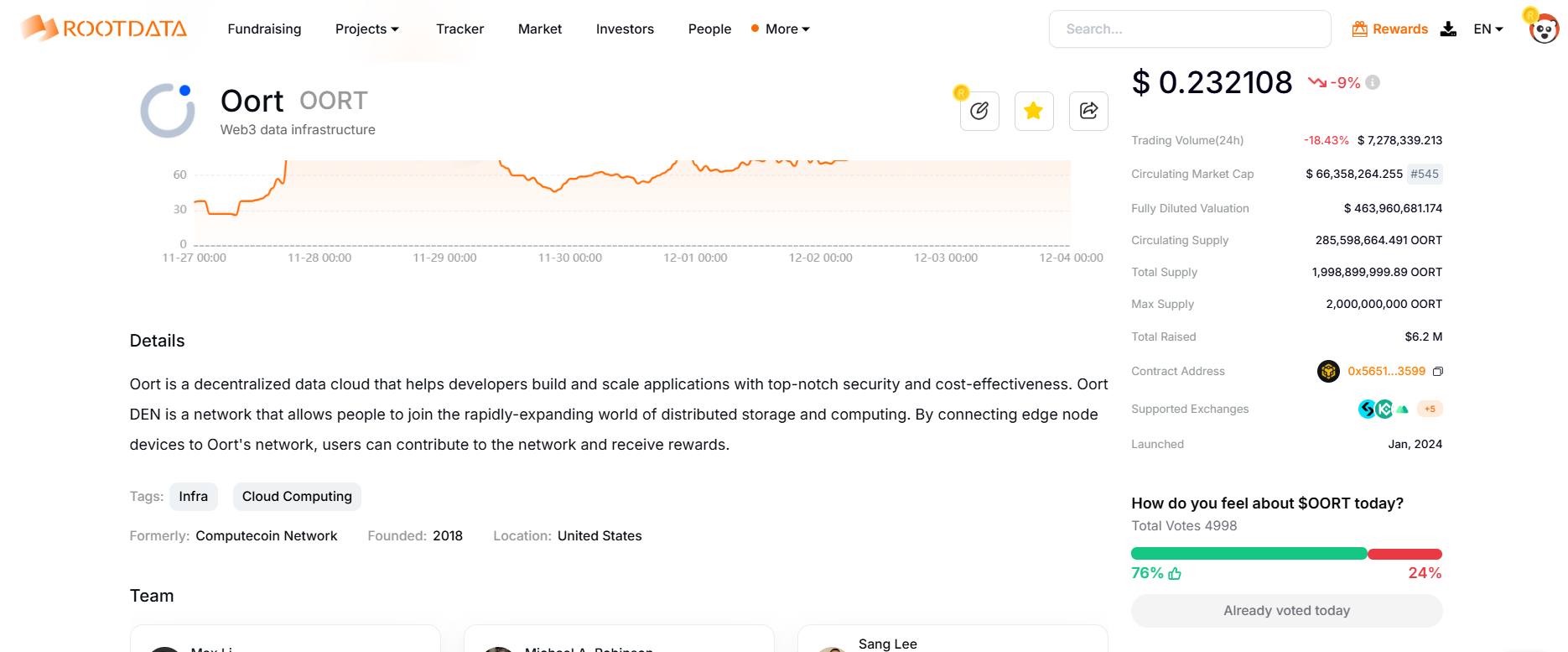Open contract address 0x5651...3599 link
Screen dimensions: 1568x652
[1386, 371]
